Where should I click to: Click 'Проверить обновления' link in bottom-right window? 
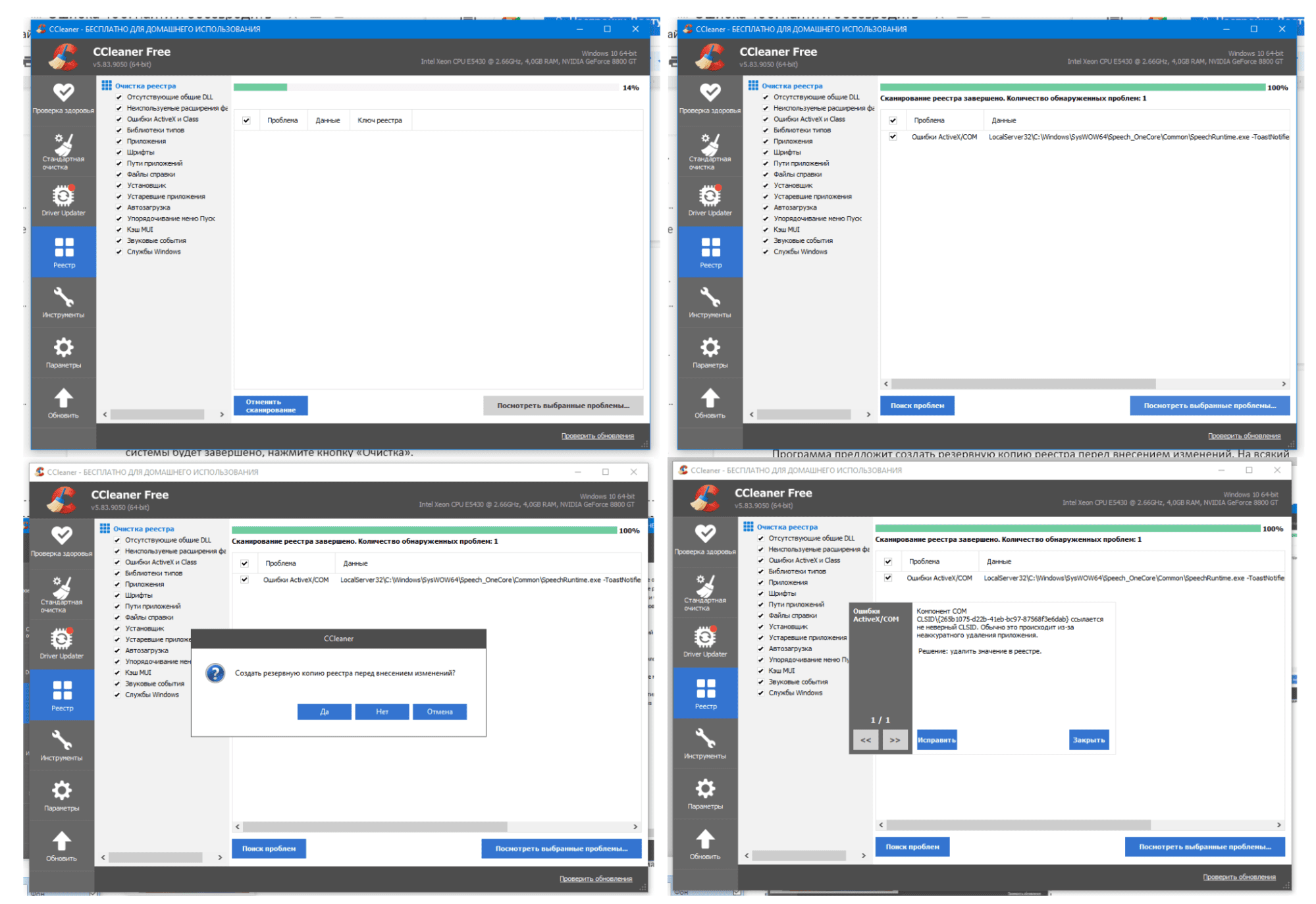point(1240,877)
